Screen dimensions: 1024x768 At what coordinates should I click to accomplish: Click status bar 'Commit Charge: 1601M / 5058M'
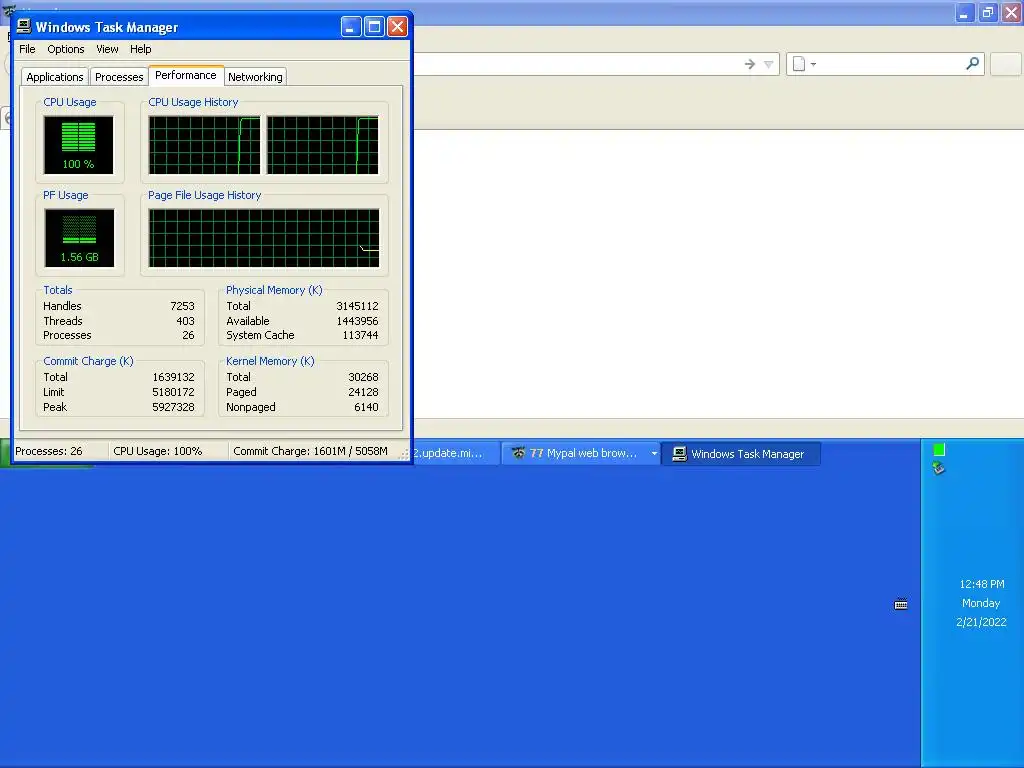tap(310, 451)
